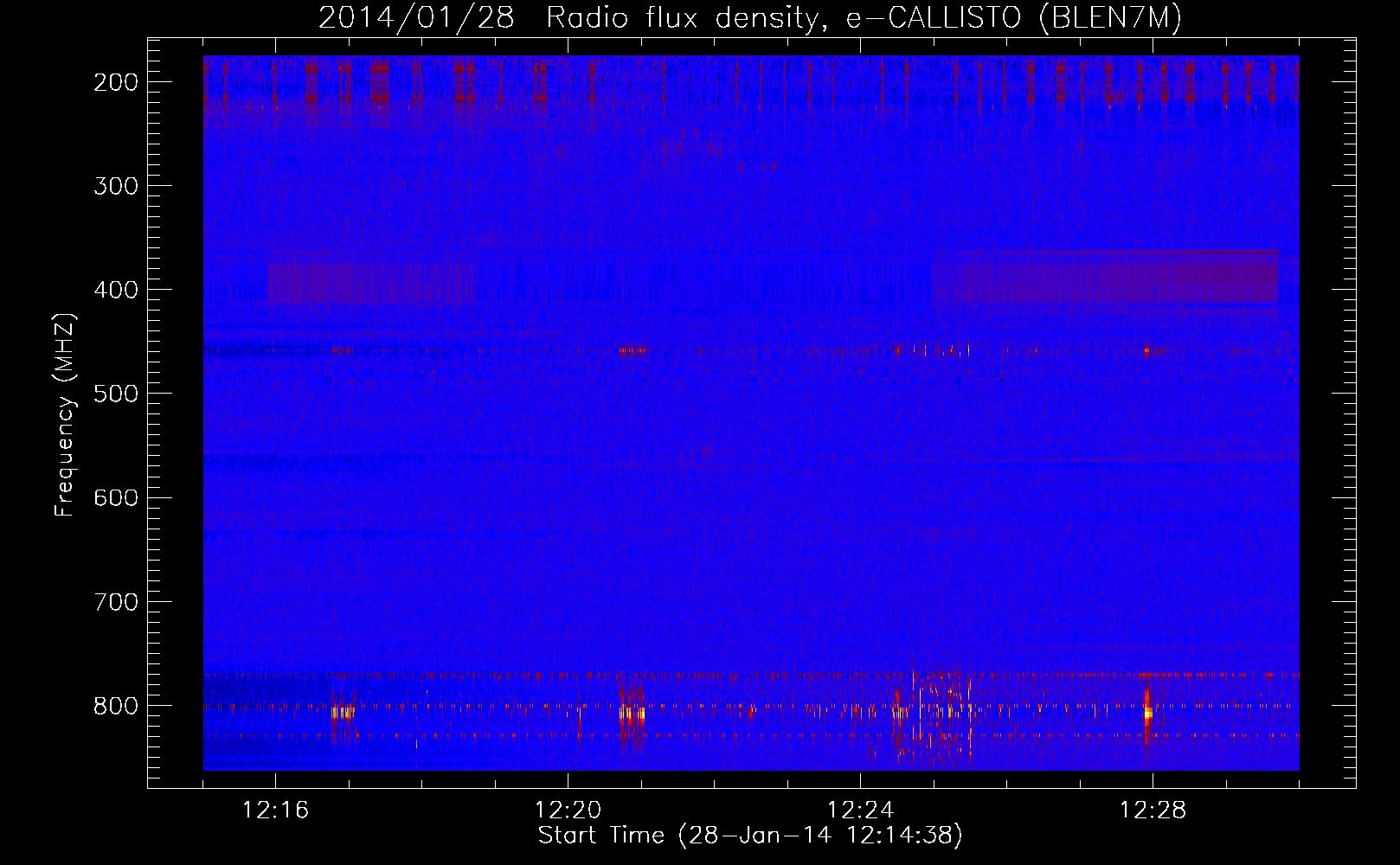Viewport: 1400px width, 865px height.
Task: Click the bright burst near 12:21 at 800 MHz
Action: [x=632, y=714]
